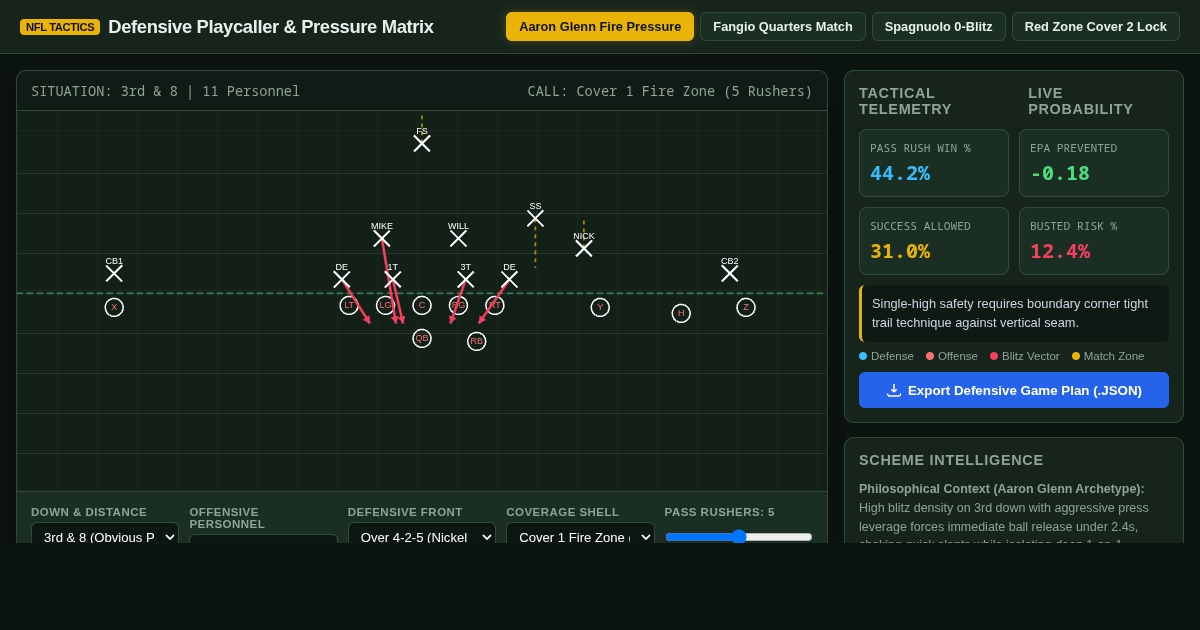This screenshot has height=630, width=1200.
Task: Click the Defensive Playcaller & Pressure Matrix title
Action: pos(271,27)
